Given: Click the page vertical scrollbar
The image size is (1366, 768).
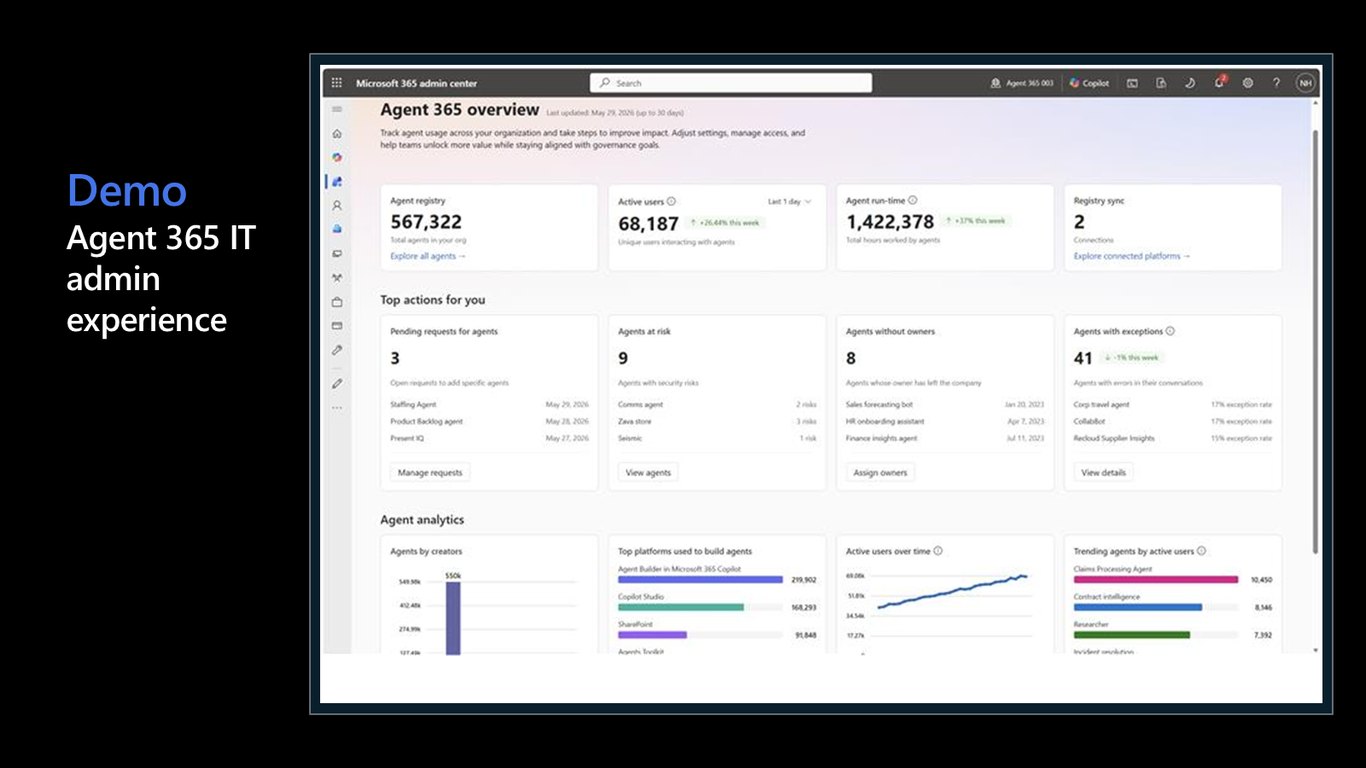Looking at the screenshot, I should pos(1314,340).
